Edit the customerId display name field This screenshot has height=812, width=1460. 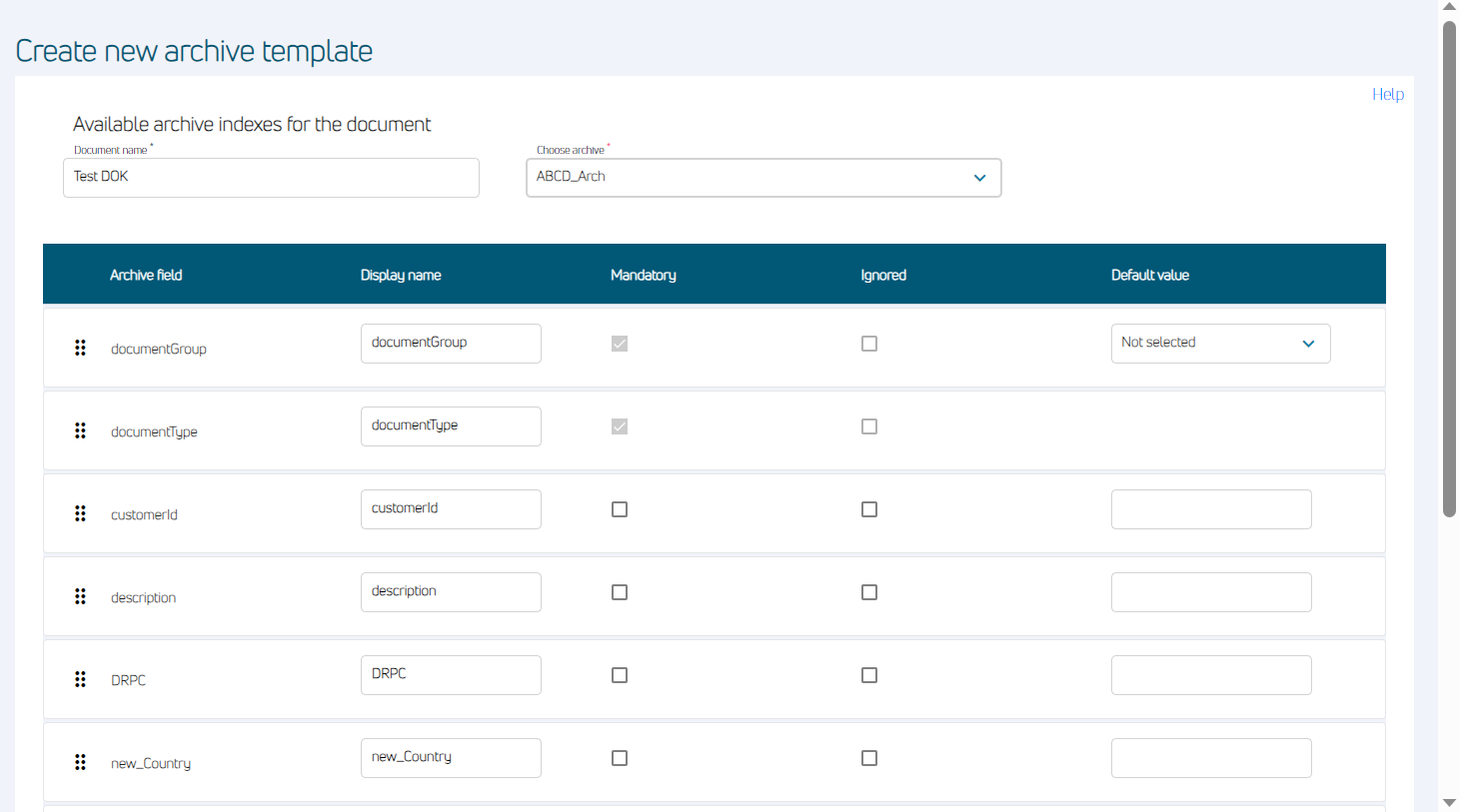(451, 509)
